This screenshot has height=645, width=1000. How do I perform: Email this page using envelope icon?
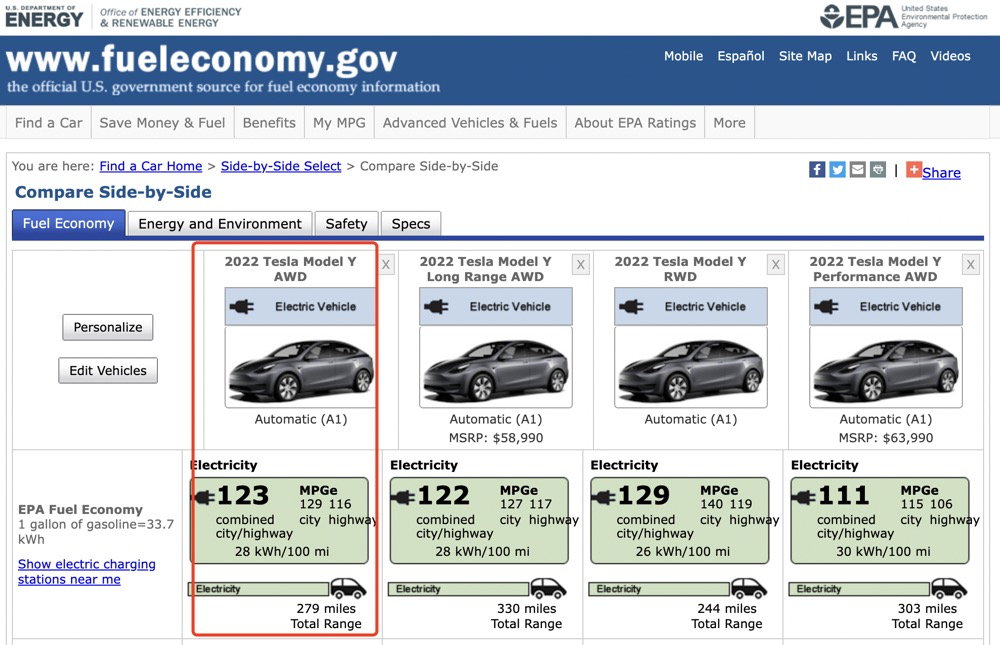point(858,170)
